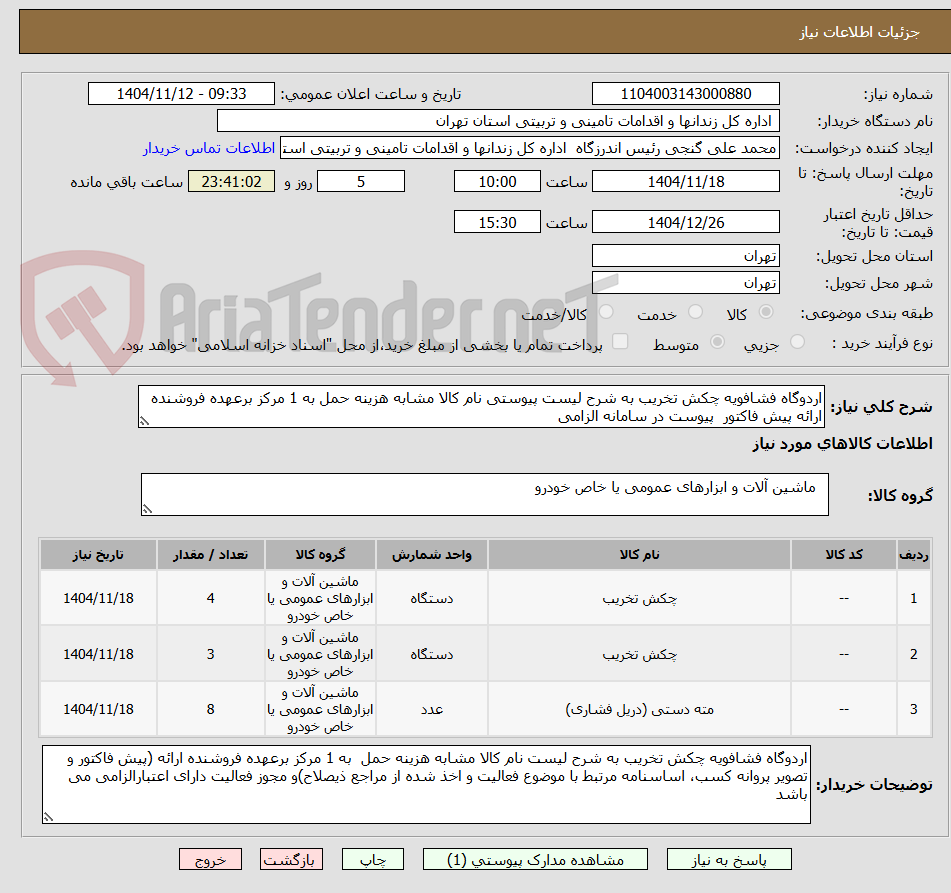Select the جزیی purchase type radio

(x=798, y=342)
